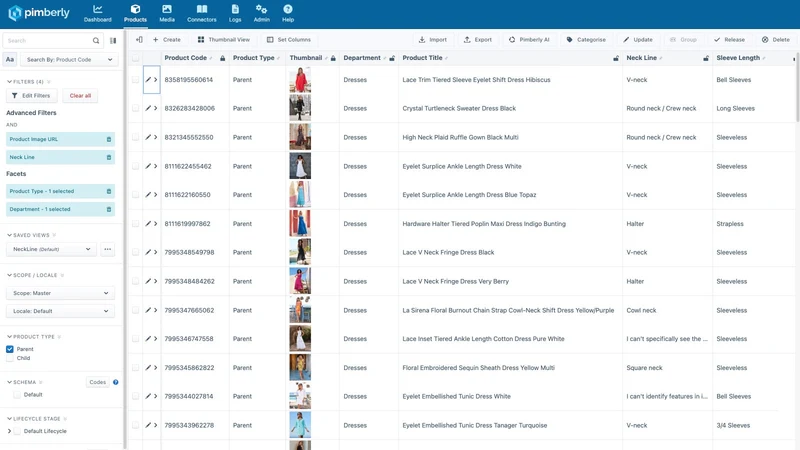Open the Locale: Default dropdown

[60, 311]
